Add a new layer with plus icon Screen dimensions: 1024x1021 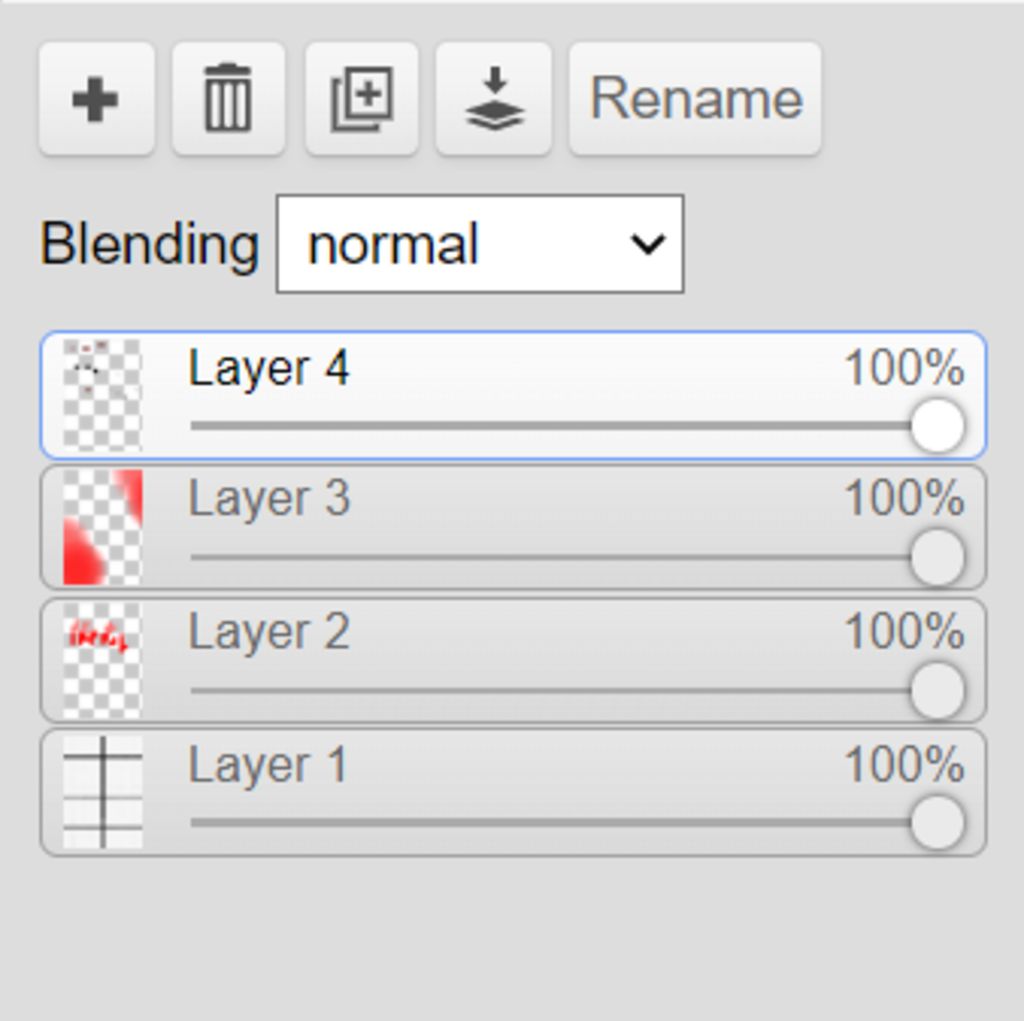(96, 99)
